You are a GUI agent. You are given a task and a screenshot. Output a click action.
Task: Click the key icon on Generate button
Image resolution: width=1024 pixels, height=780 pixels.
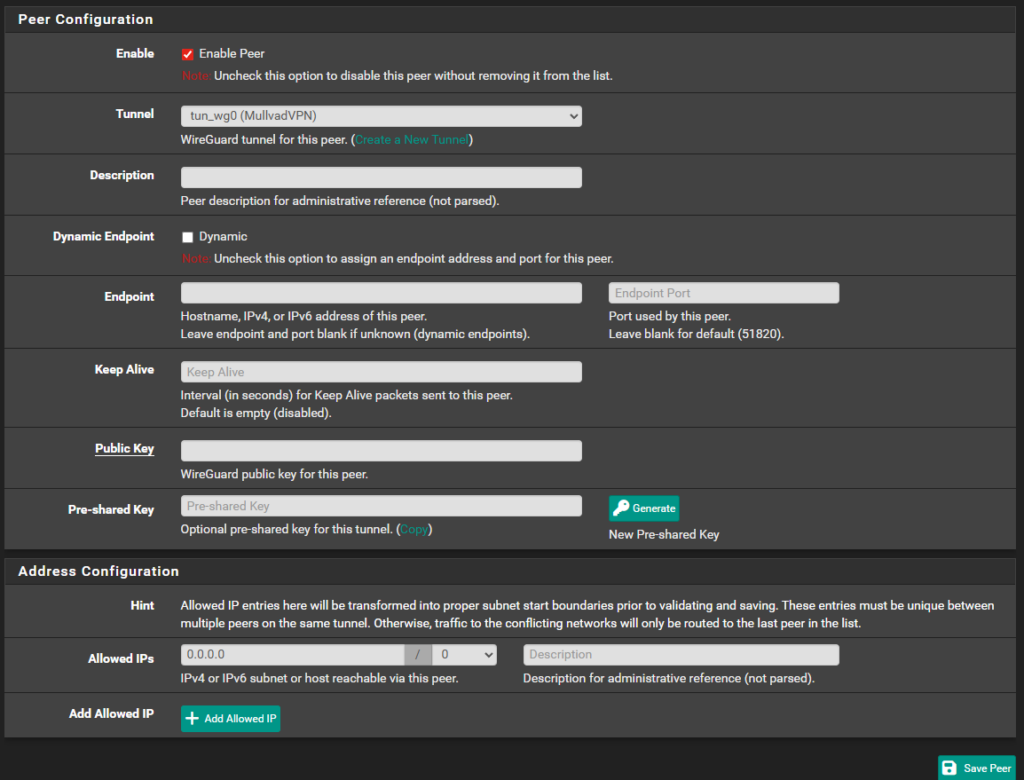[621, 508]
